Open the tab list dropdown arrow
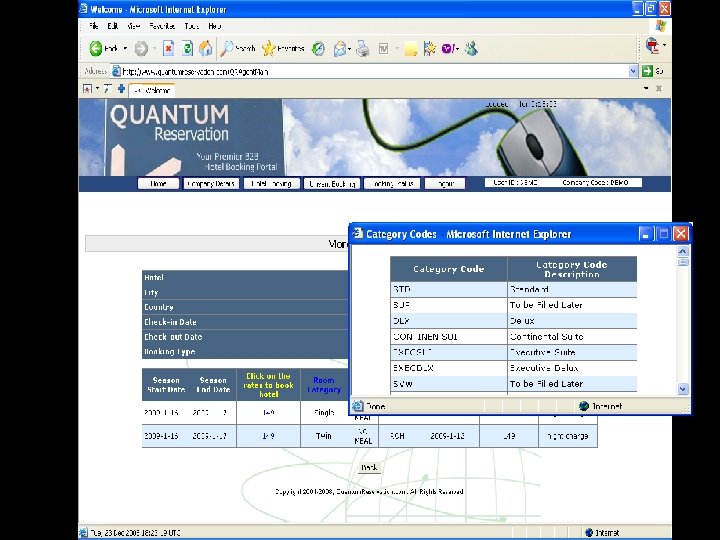This screenshot has height=540, width=720. click(646, 88)
